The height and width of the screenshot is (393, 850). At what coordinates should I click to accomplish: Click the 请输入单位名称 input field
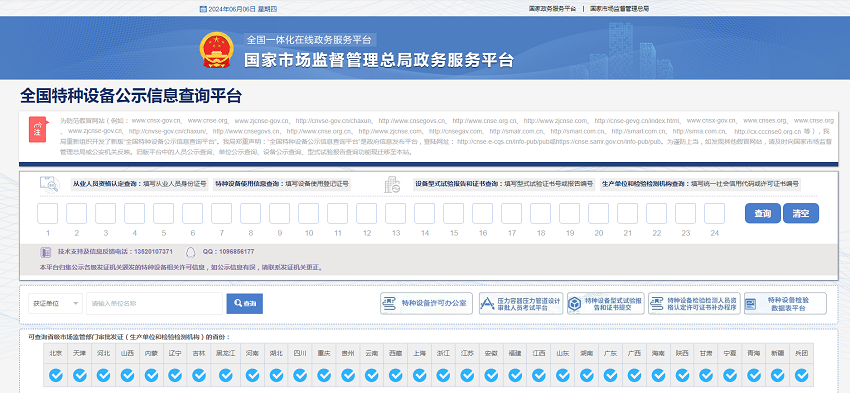coord(154,303)
